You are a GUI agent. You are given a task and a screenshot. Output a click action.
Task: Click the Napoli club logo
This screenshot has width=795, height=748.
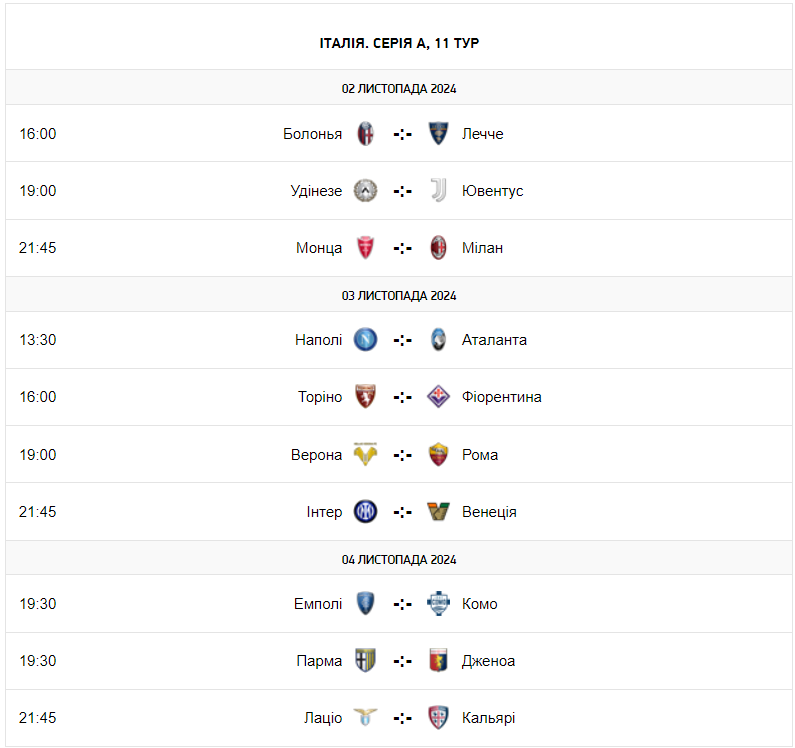[366, 340]
